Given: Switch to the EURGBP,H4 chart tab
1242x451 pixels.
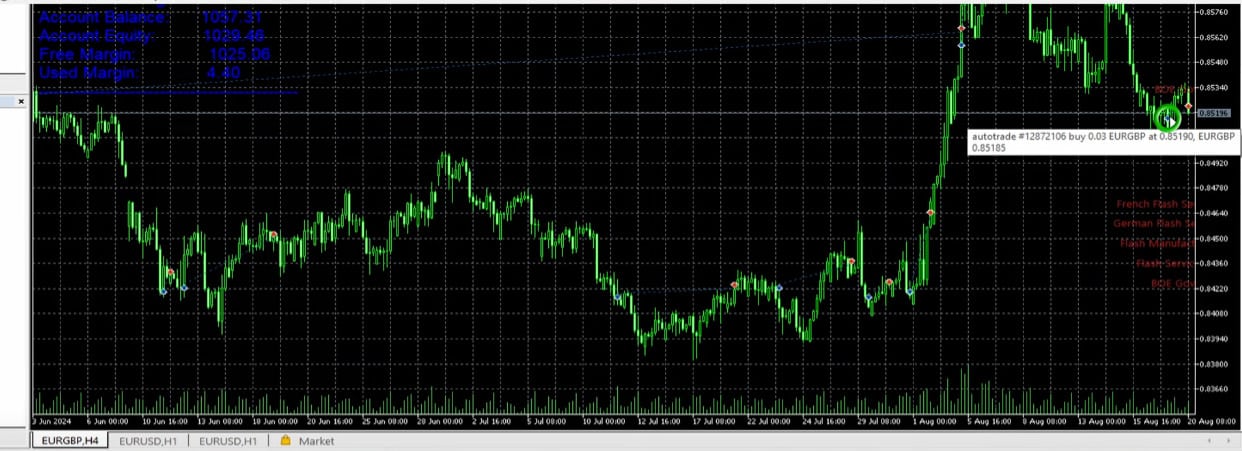Looking at the screenshot, I should (x=68, y=440).
